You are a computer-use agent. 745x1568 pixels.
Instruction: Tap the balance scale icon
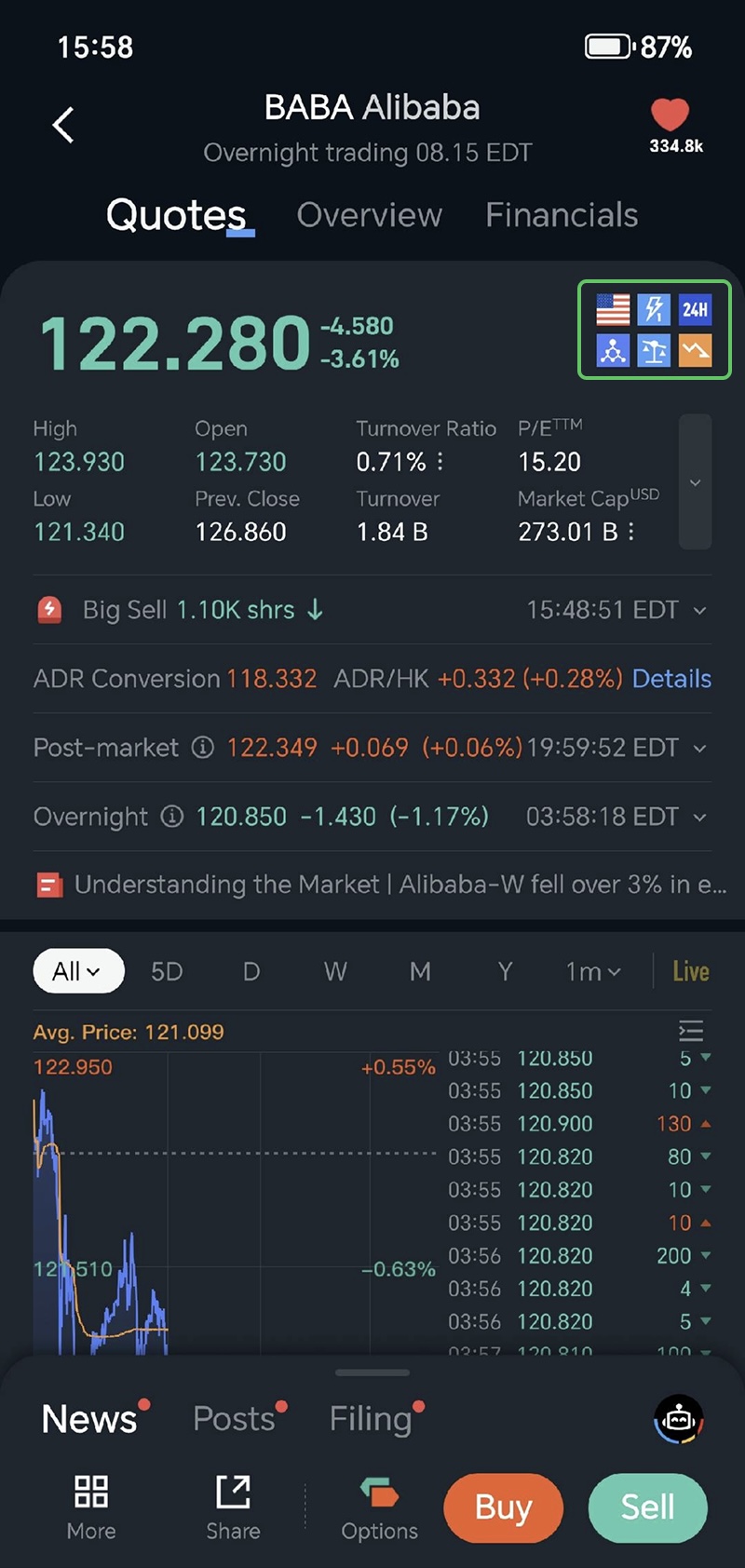[654, 351]
